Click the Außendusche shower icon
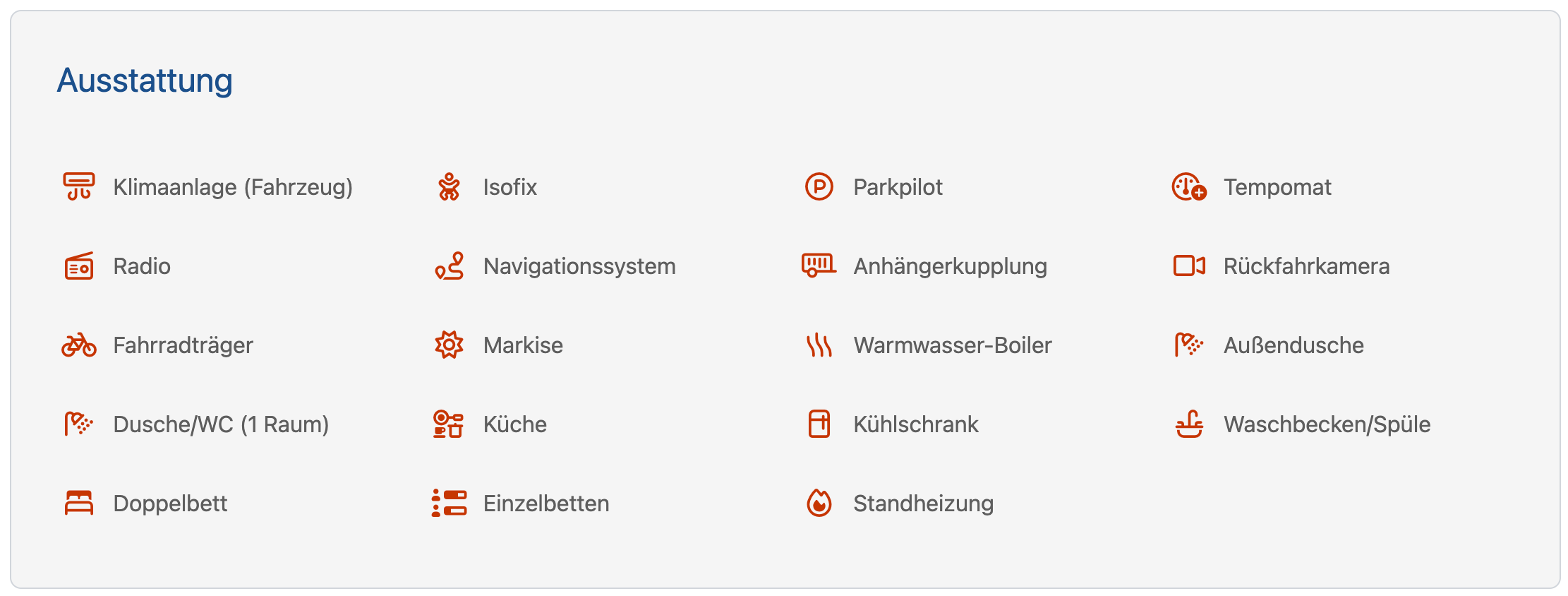 click(x=1189, y=345)
